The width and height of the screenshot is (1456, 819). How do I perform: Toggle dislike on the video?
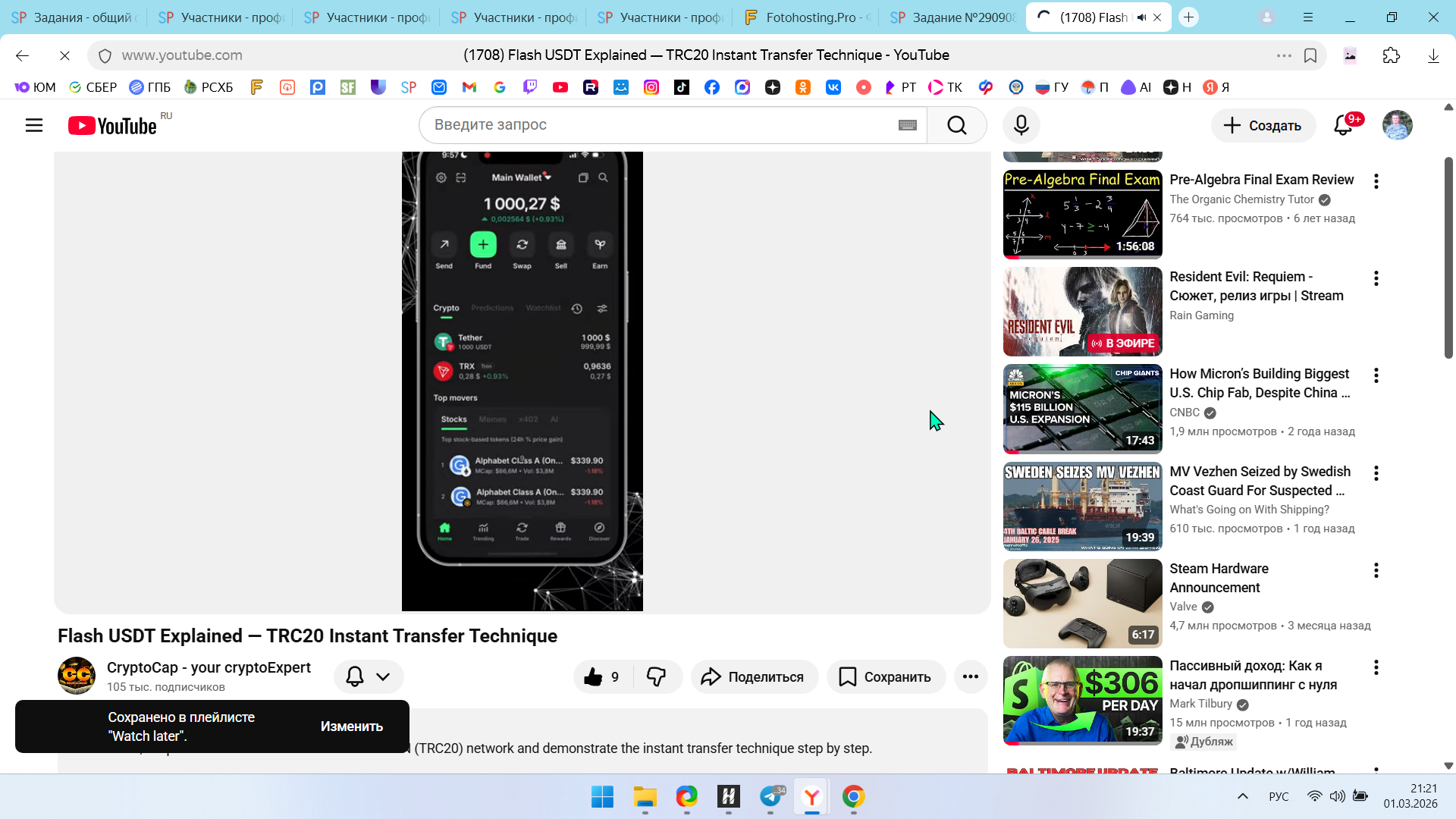pos(656,676)
